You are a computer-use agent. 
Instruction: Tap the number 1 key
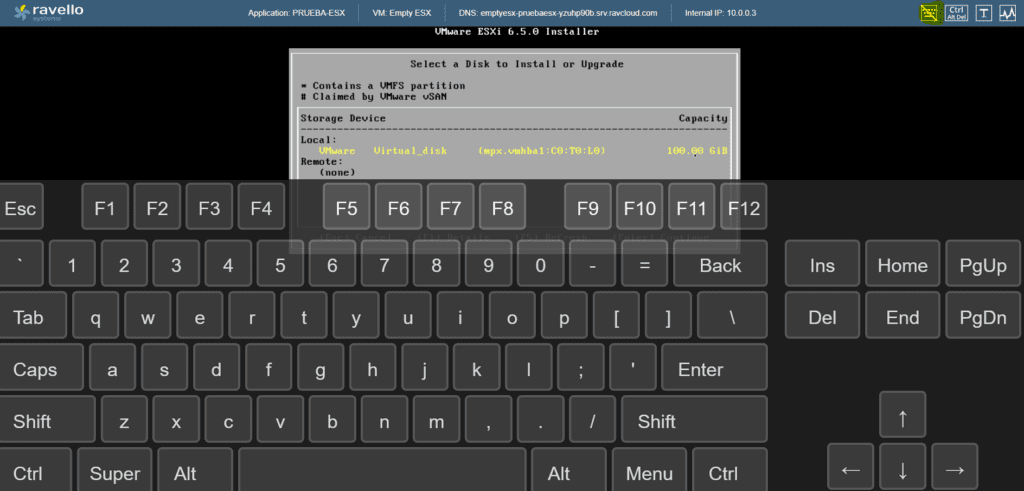[72, 263]
